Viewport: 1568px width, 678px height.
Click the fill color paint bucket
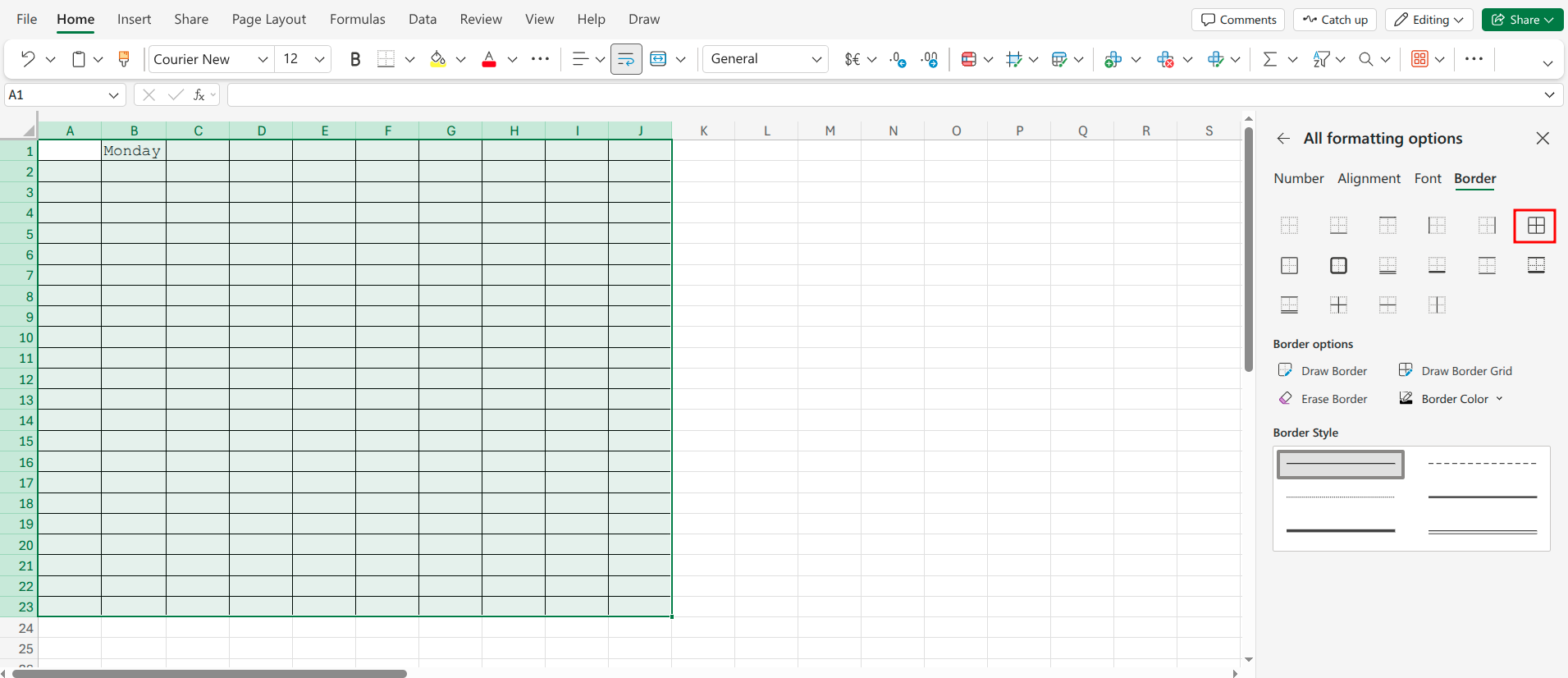(x=438, y=59)
